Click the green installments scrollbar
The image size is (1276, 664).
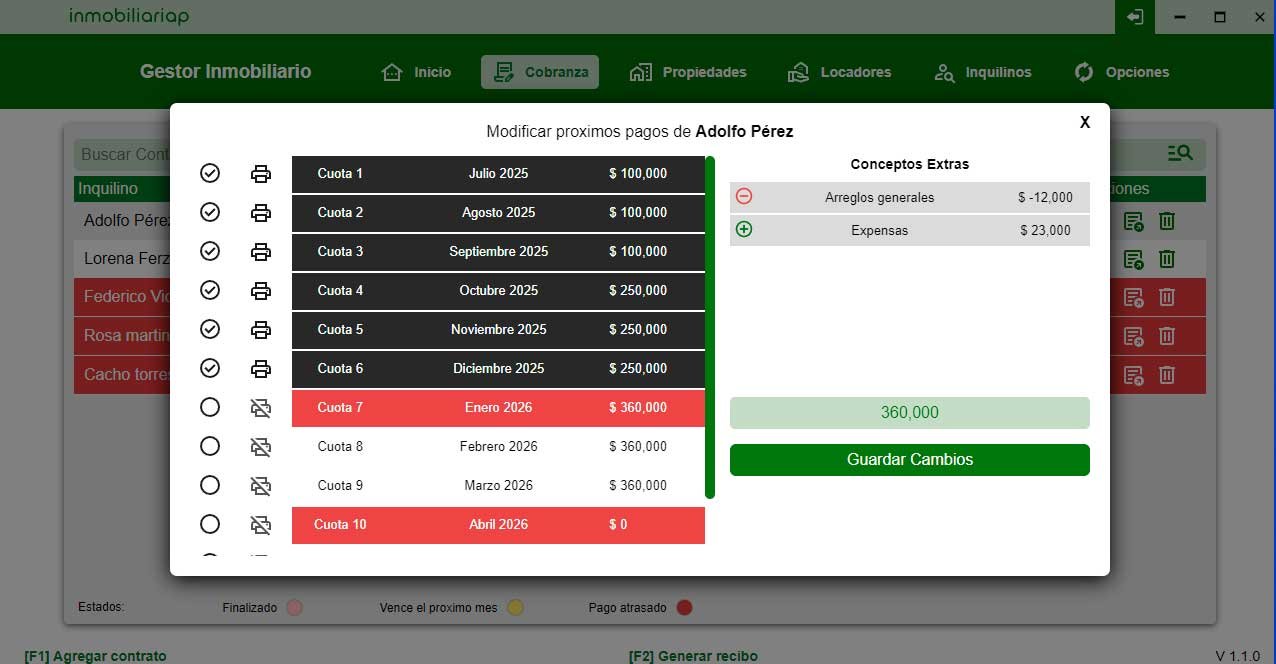coord(710,327)
